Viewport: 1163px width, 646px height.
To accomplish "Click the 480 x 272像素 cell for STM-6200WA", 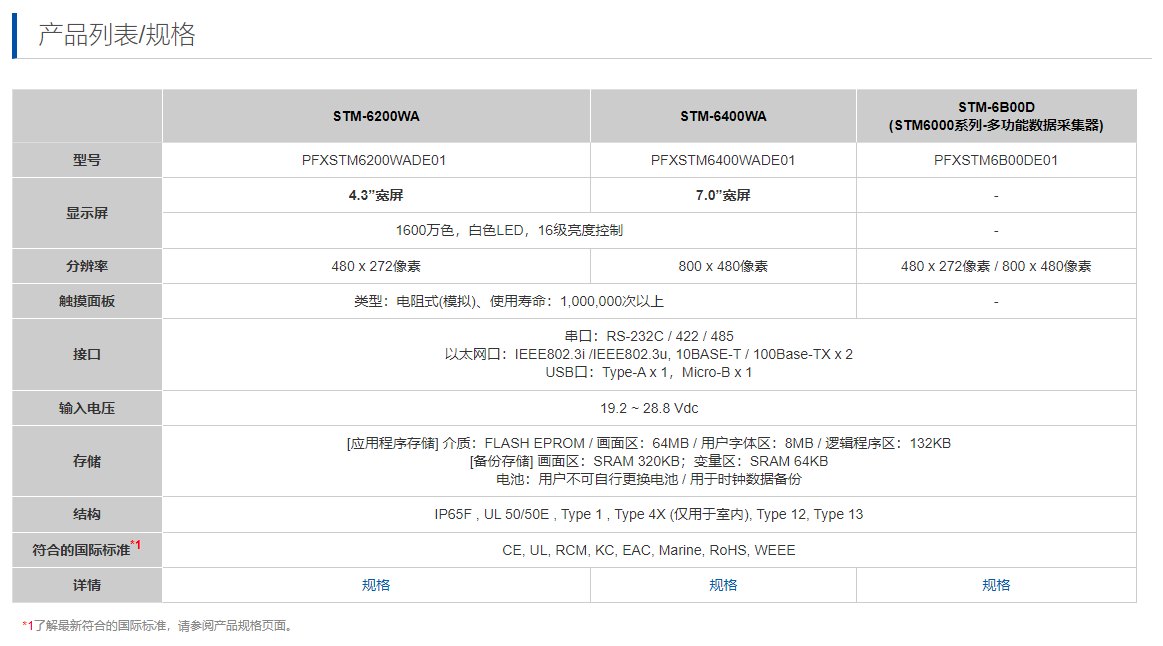I will point(376,266).
